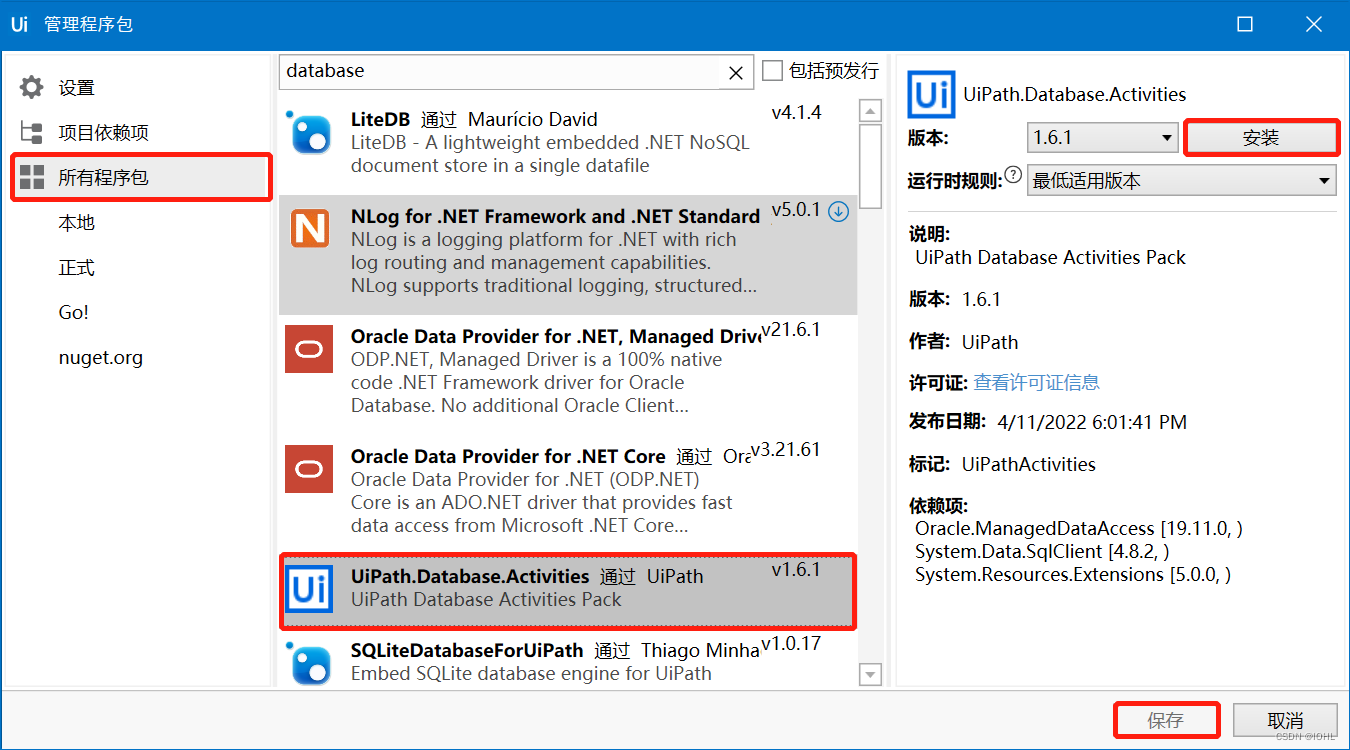Click UiPath logo in details panel

tap(932, 96)
